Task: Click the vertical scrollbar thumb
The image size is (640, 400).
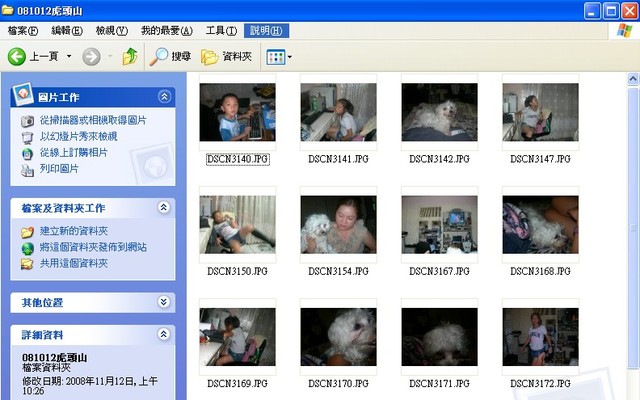Action: coord(633,227)
